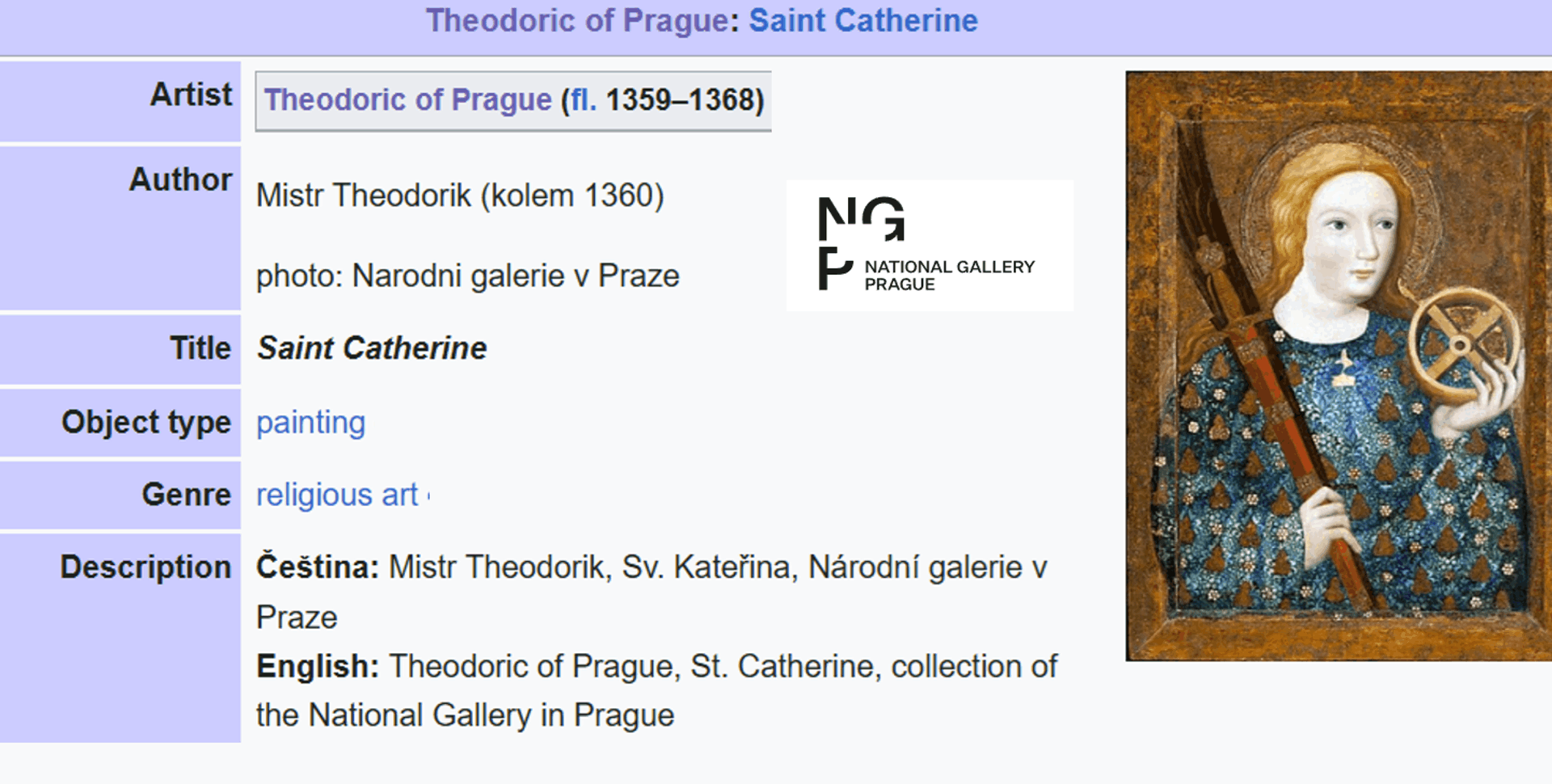Click the bold italic "Saint Catherine" title value

tap(372, 348)
